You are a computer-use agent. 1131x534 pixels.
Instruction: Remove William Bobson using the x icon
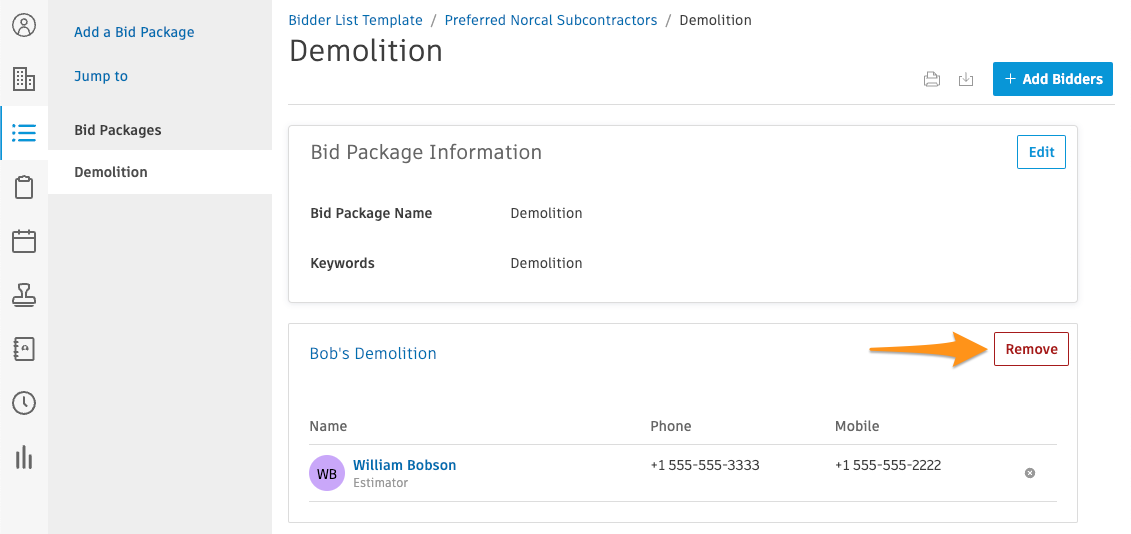click(x=1030, y=473)
